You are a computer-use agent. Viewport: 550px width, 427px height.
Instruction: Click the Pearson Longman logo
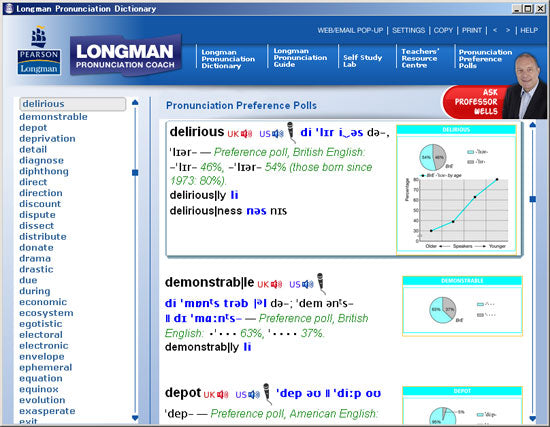pos(39,50)
